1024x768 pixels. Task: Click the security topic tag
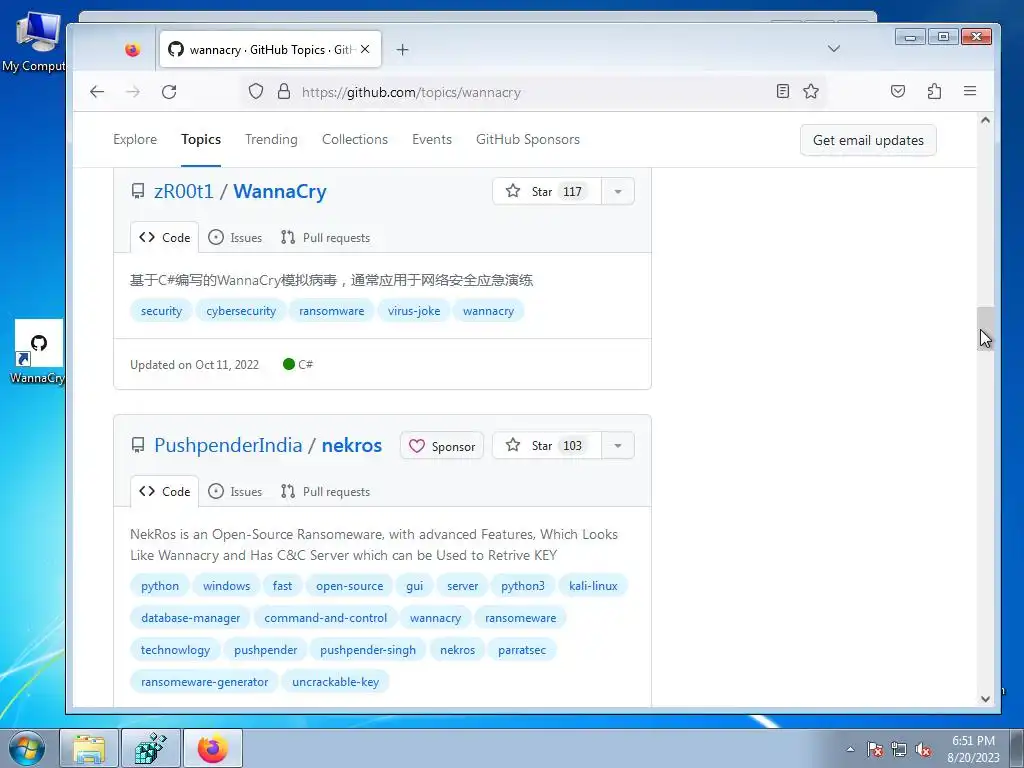(161, 311)
